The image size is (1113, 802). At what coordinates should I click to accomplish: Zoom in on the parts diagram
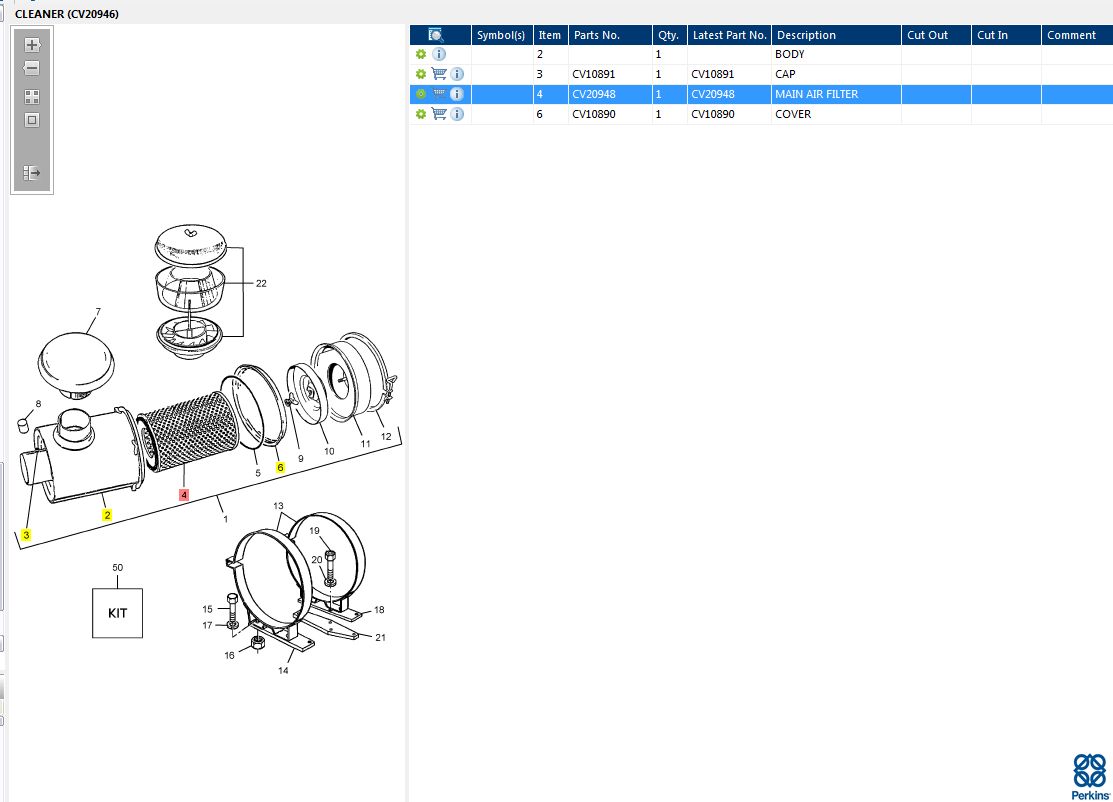tap(32, 45)
